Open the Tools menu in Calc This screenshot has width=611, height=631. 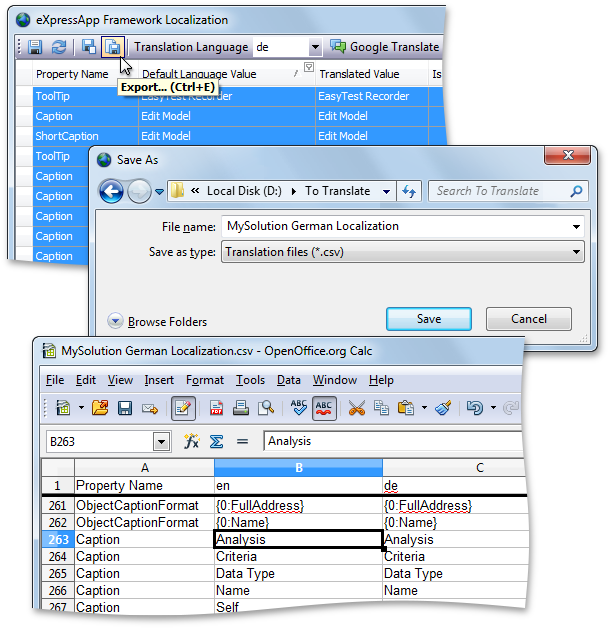[x=250, y=380]
